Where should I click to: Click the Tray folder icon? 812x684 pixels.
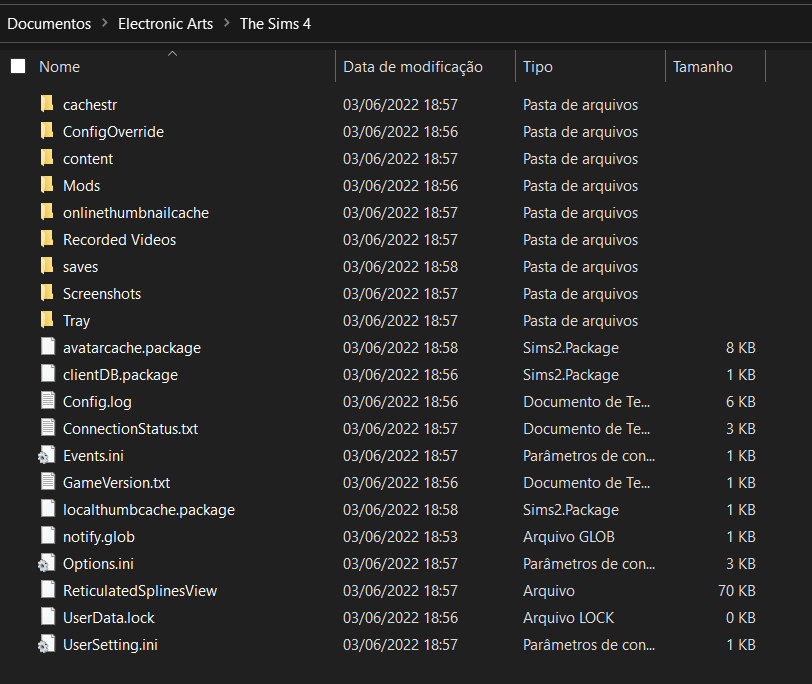point(47,320)
